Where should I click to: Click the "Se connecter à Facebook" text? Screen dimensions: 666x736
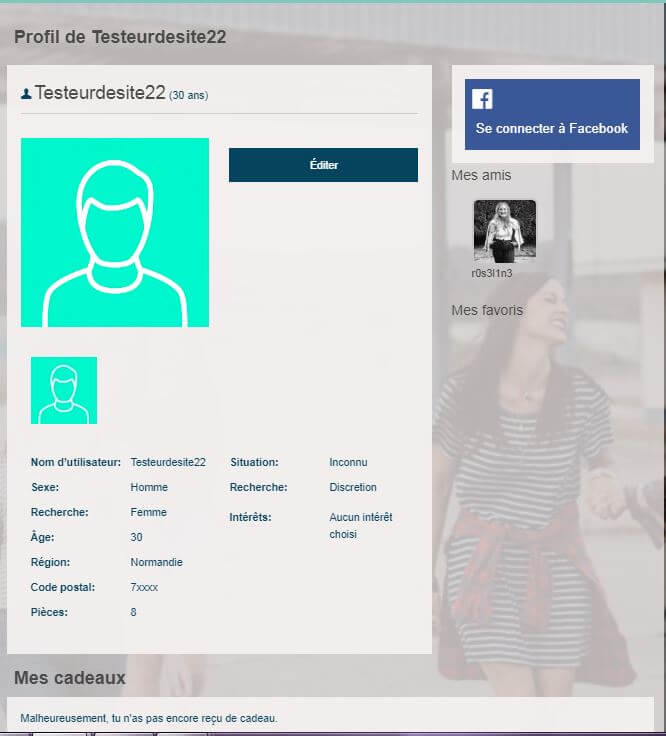coord(551,128)
